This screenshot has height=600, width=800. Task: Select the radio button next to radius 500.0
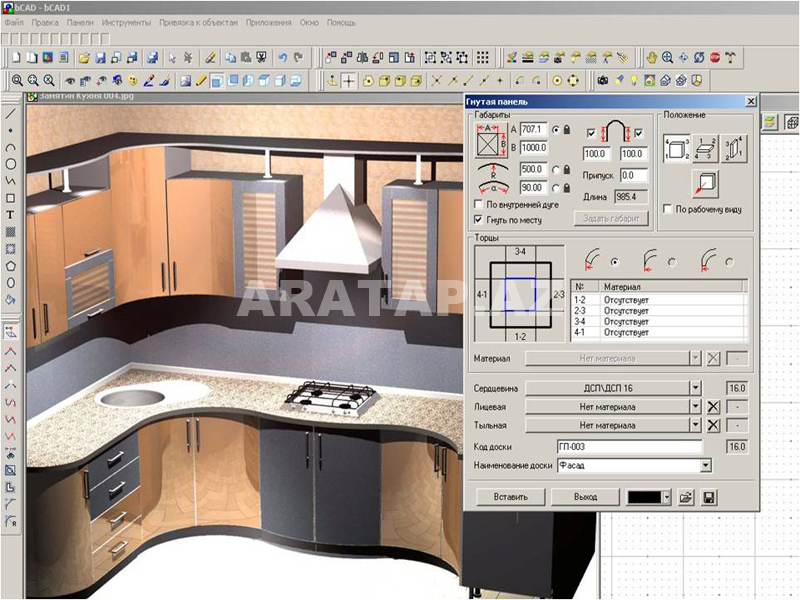click(x=556, y=170)
